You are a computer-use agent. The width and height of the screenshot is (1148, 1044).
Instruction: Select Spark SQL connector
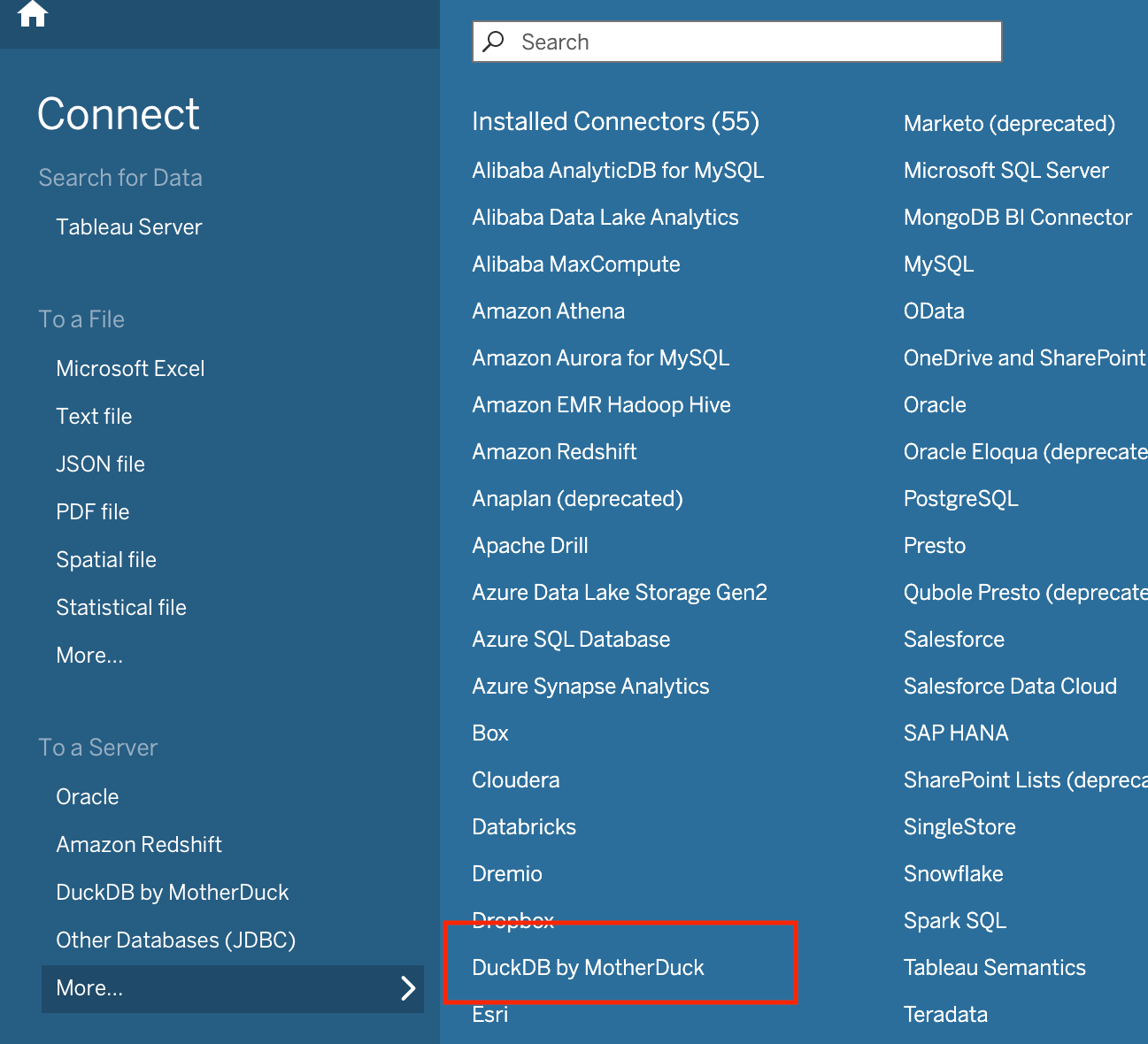(955, 921)
